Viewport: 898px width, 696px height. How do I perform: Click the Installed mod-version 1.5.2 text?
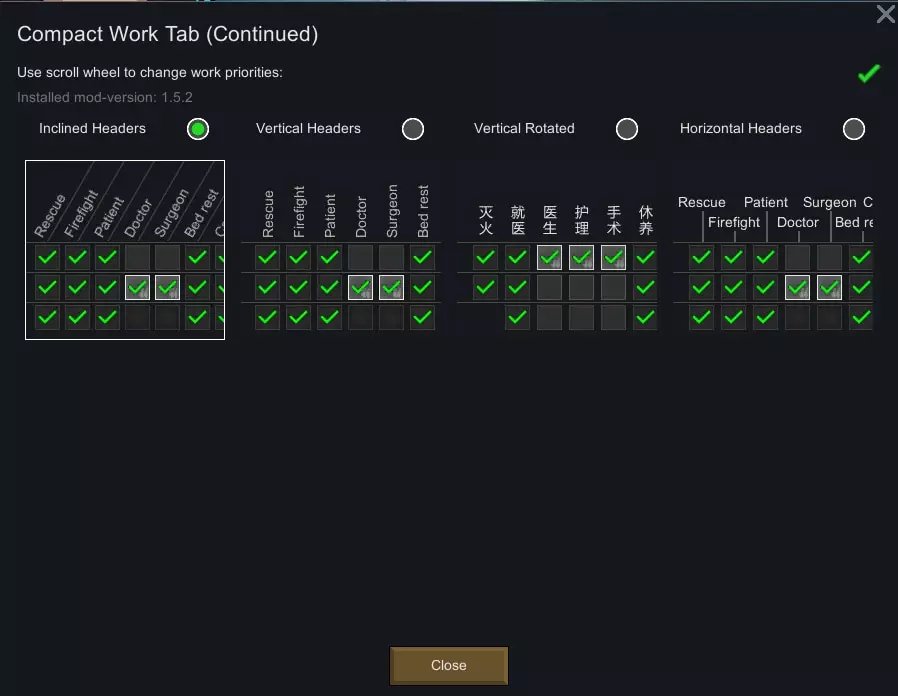click(x=105, y=97)
